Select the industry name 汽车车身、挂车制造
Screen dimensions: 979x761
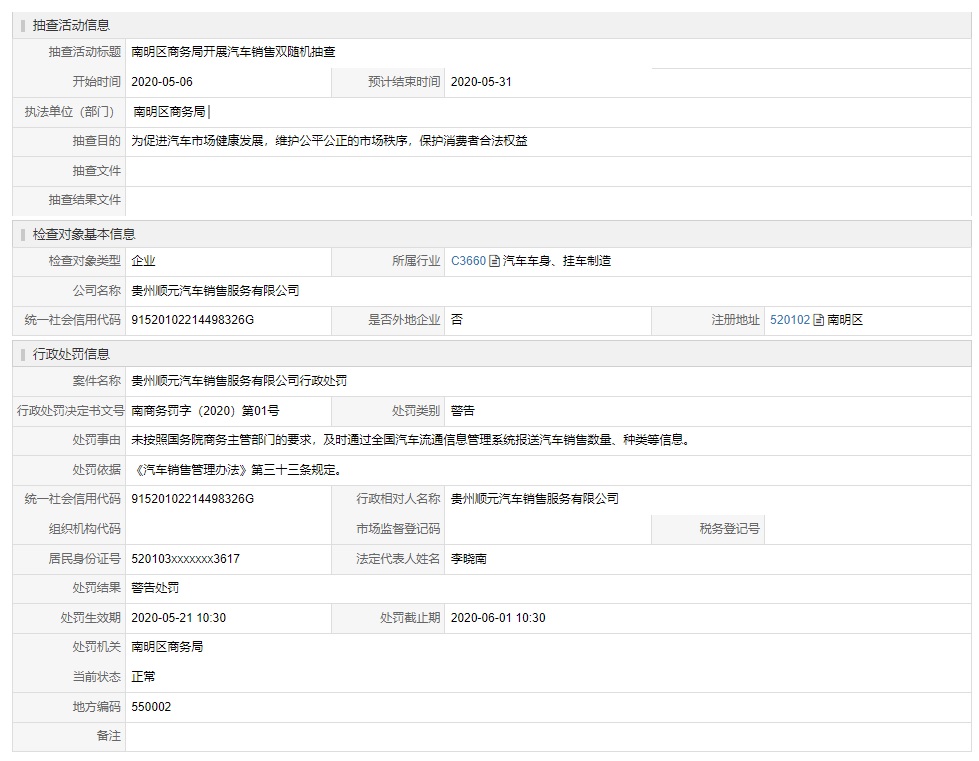(x=557, y=261)
